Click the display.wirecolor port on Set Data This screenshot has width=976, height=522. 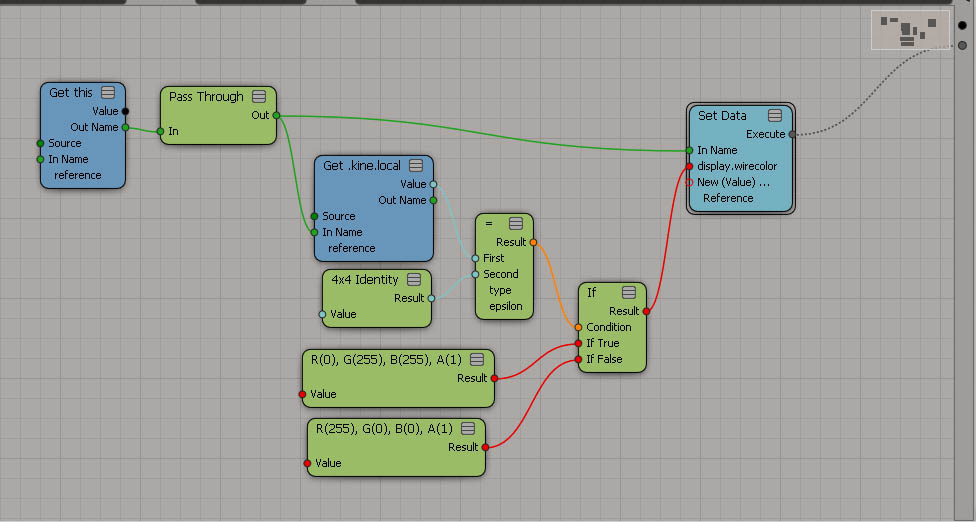[690, 166]
